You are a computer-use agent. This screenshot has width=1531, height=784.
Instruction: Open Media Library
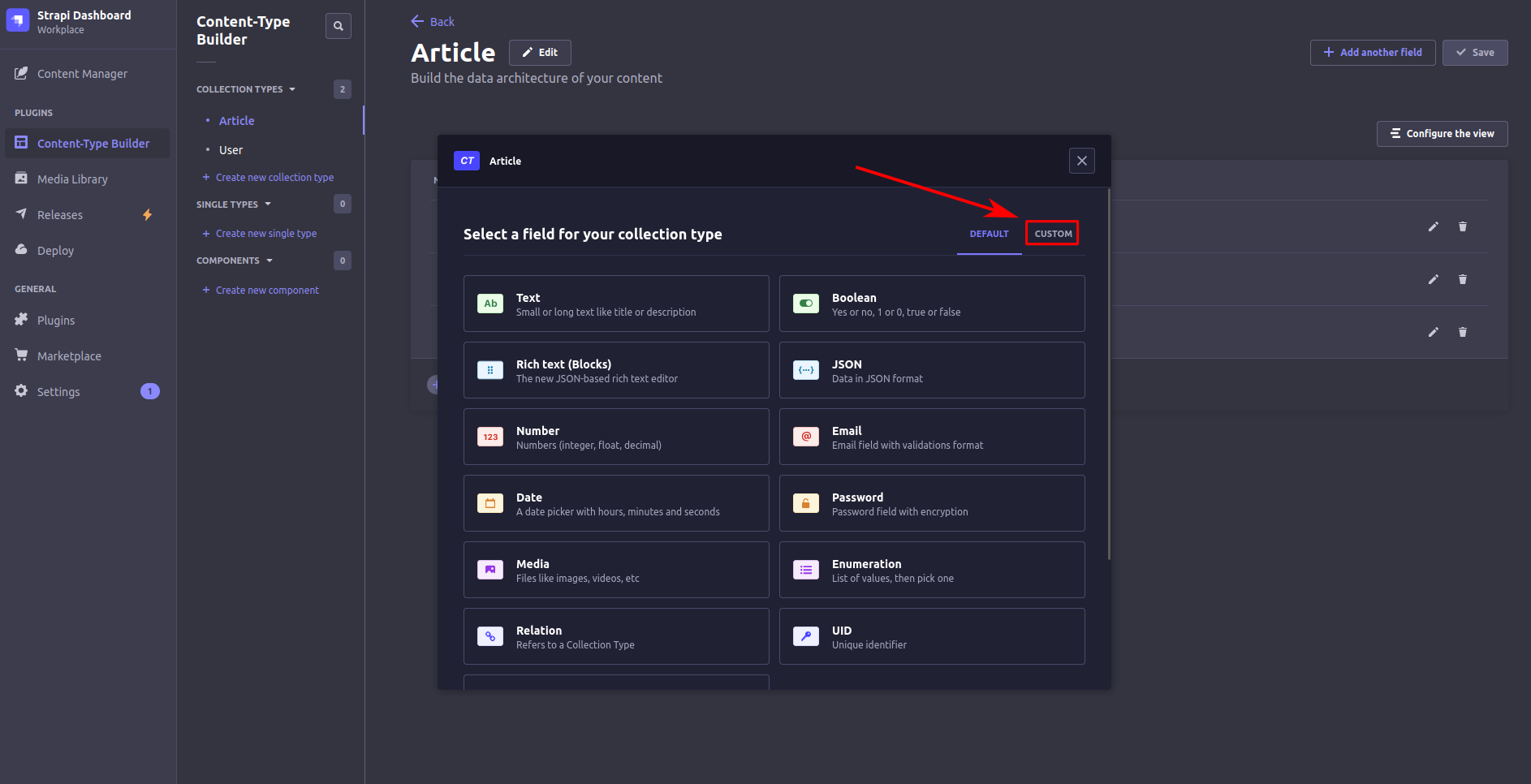72,179
